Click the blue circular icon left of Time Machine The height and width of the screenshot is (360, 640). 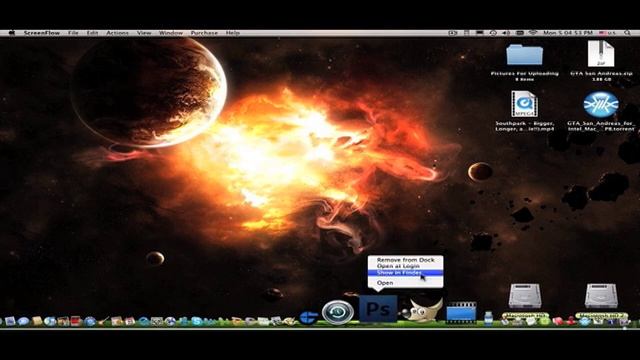click(308, 317)
